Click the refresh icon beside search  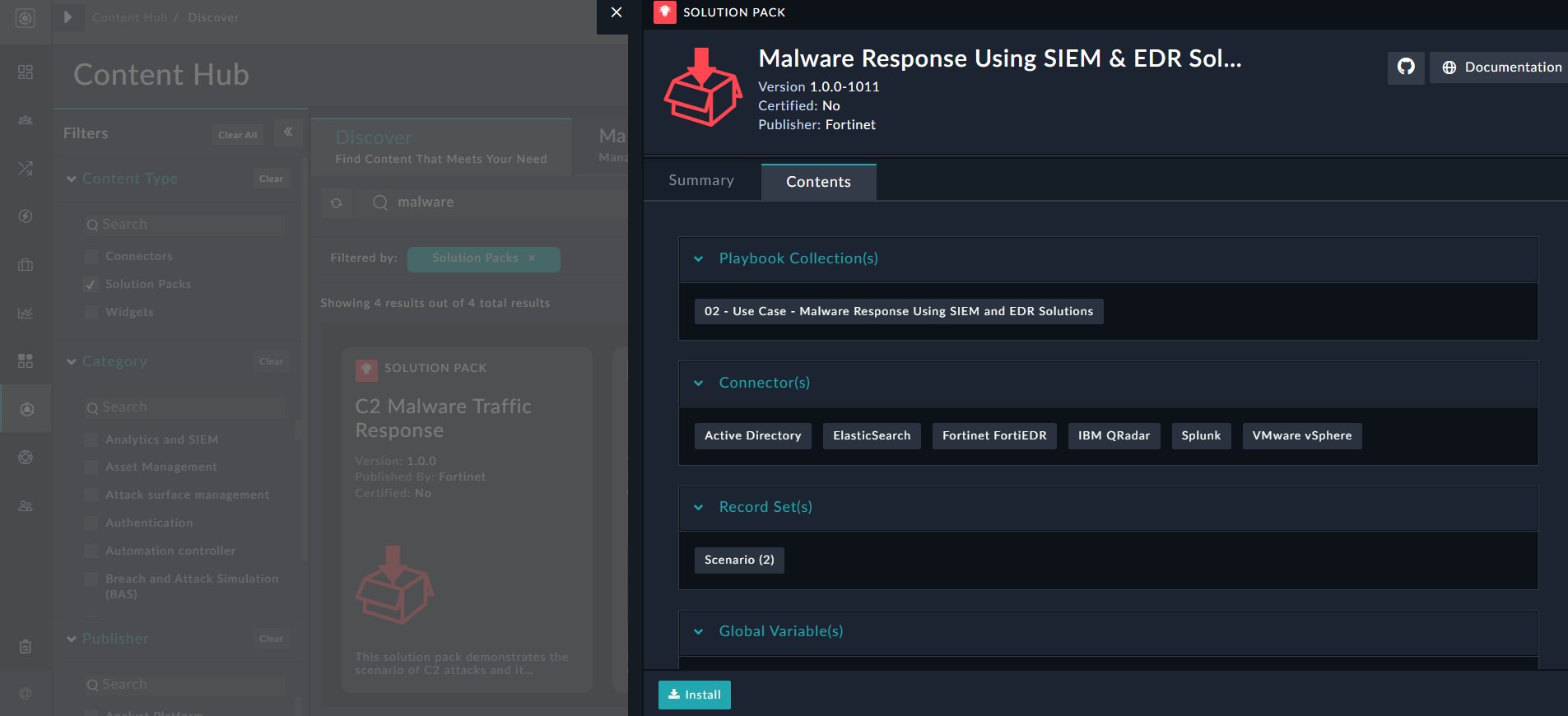[x=337, y=202]
